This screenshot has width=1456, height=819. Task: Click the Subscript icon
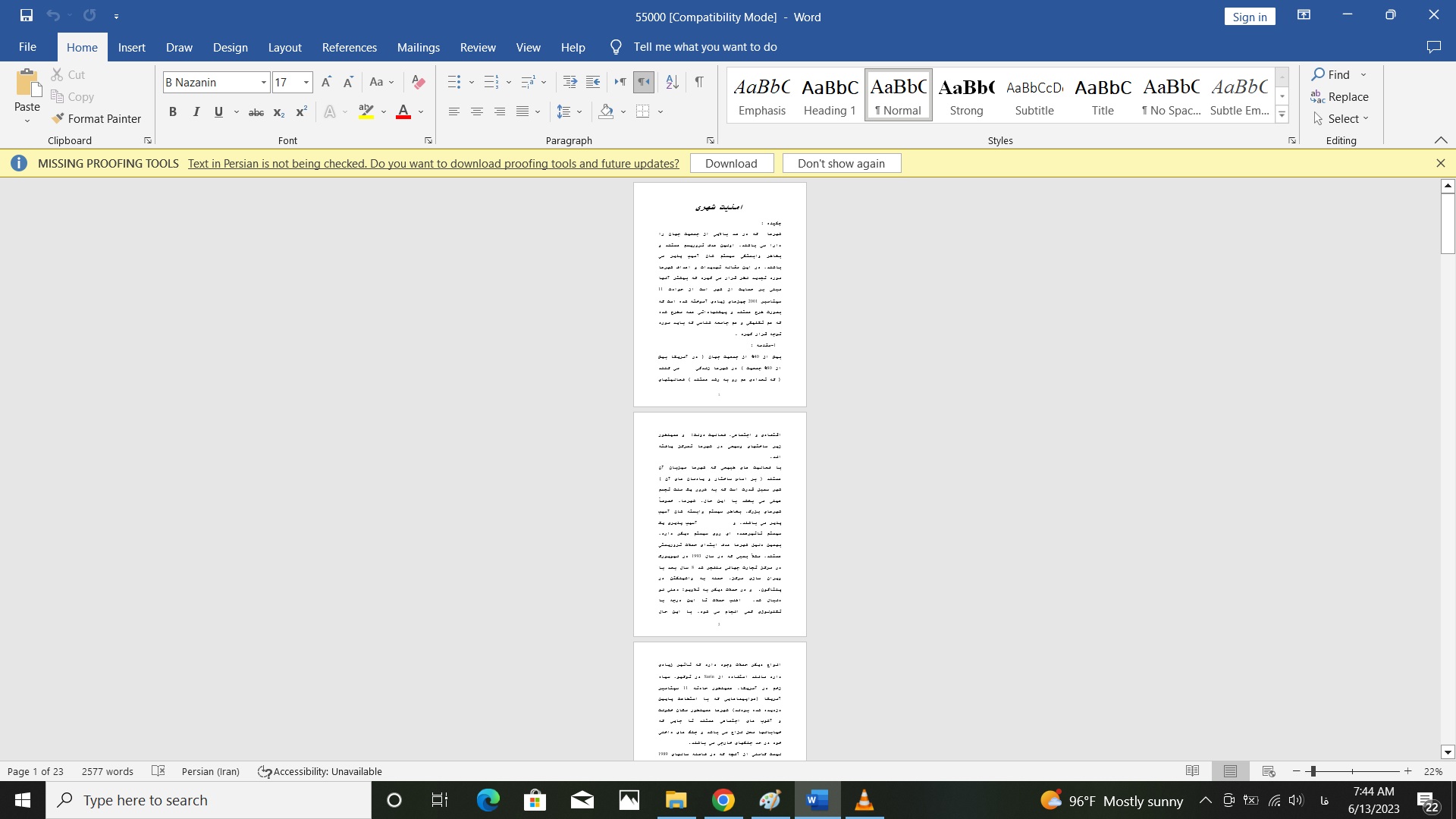pyautogui.click(x=278, y=111)
